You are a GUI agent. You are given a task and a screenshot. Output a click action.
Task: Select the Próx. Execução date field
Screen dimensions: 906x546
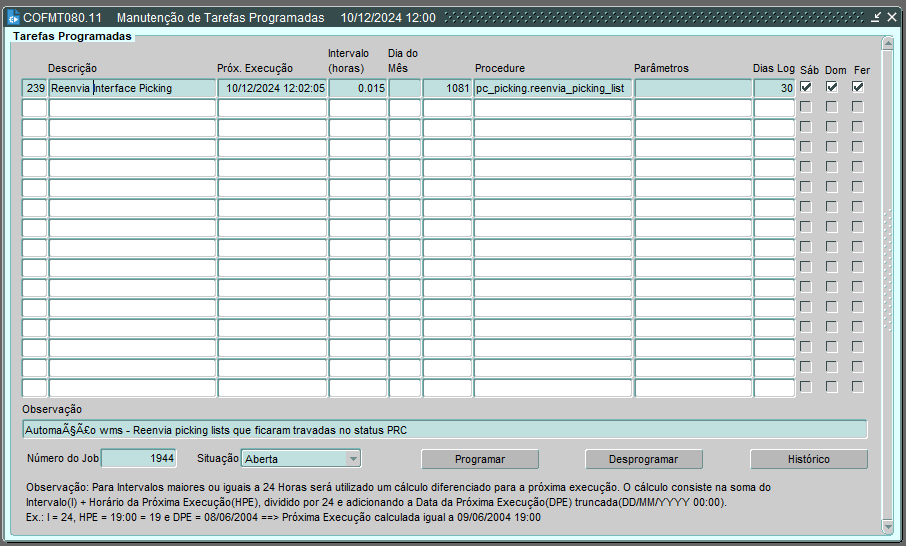(x=272, y=88)
